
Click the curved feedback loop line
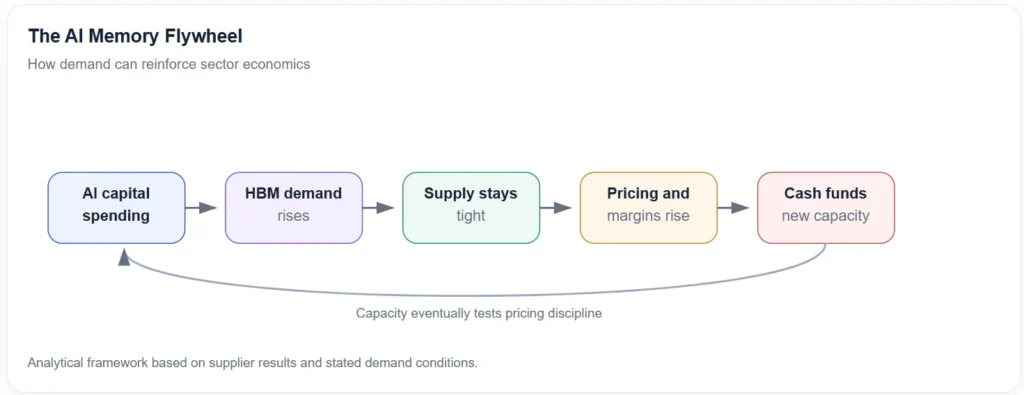[x=475, y=294]
